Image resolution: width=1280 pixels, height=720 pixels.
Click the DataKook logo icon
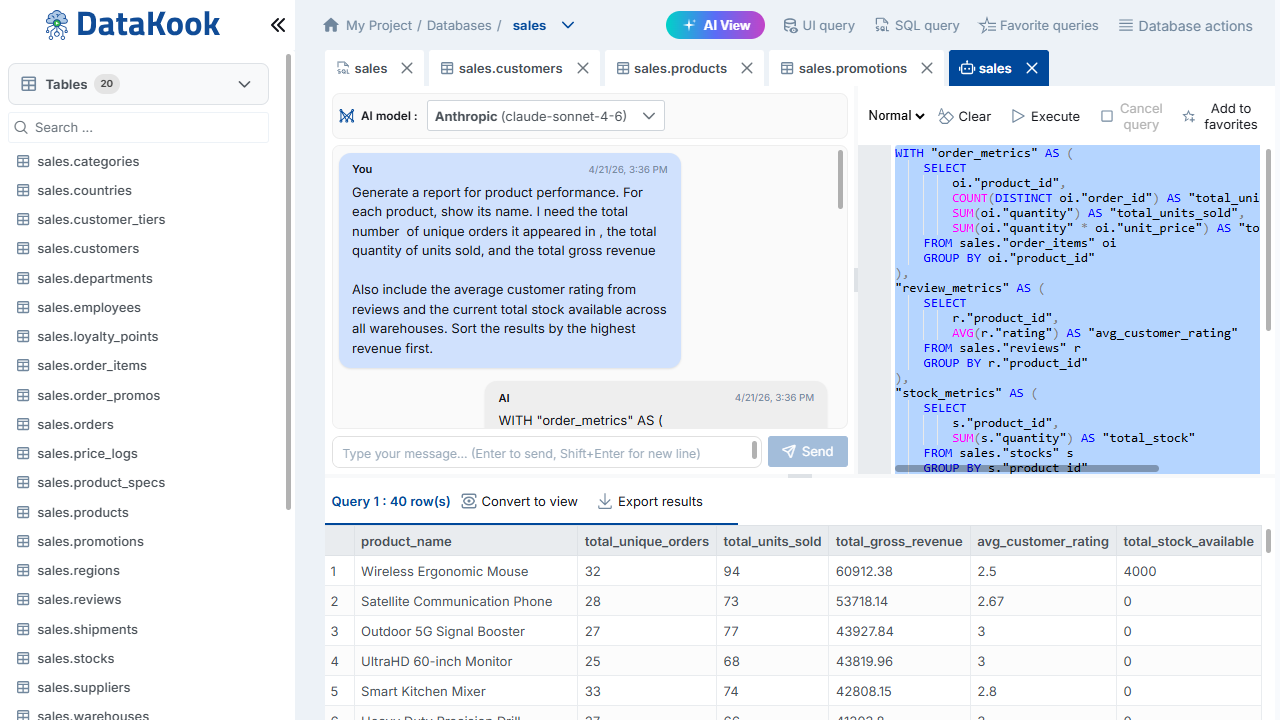point(58,25)
